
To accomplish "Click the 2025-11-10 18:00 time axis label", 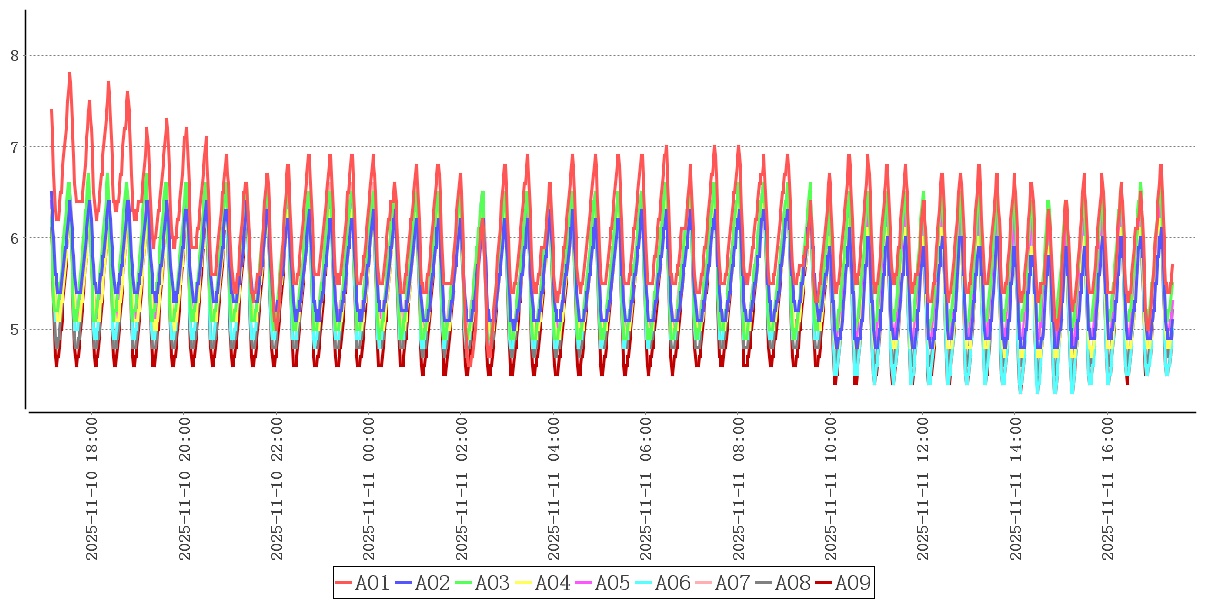I will 92,489.
